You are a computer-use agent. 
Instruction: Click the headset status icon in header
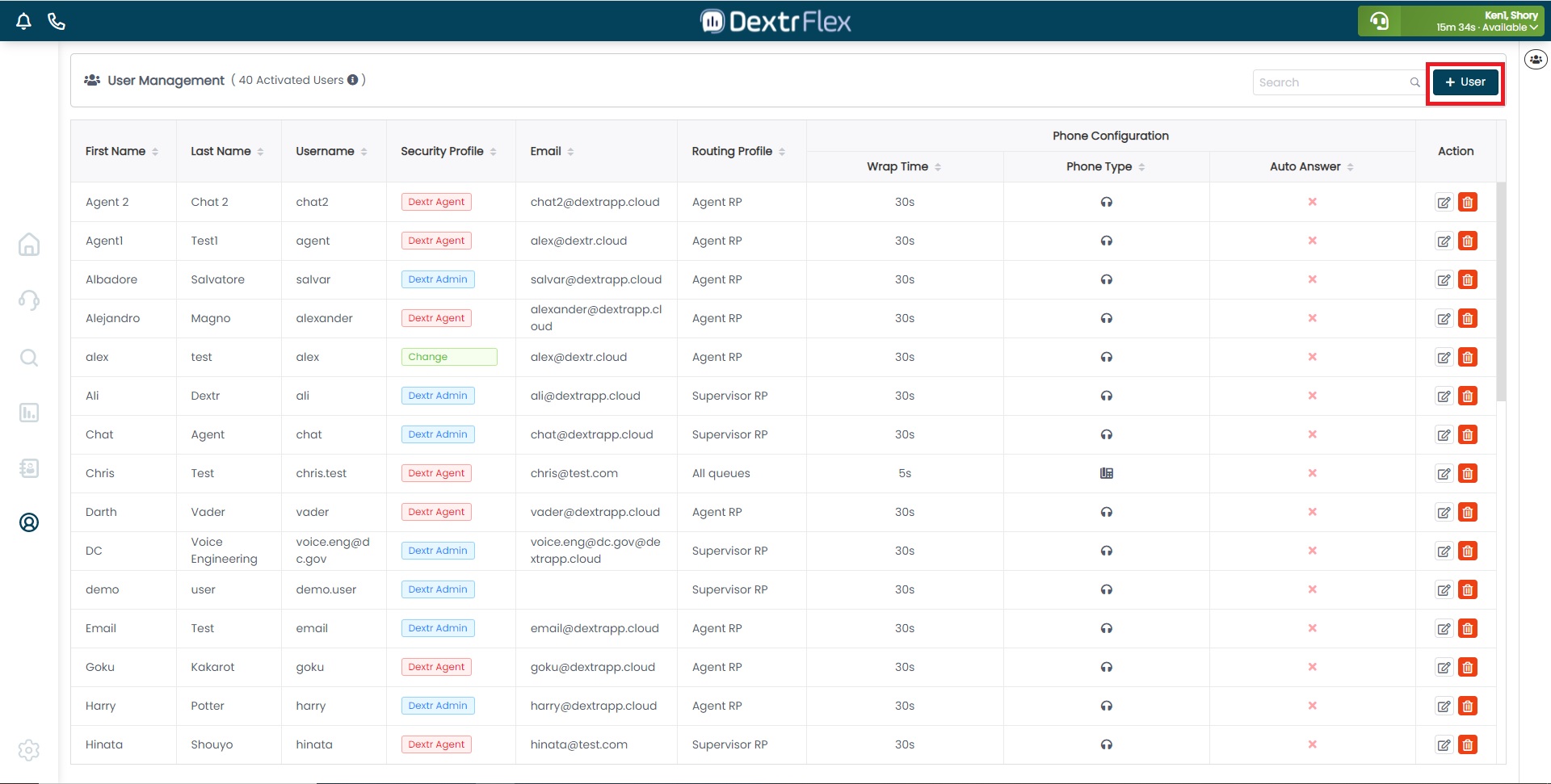(1380, 21)
